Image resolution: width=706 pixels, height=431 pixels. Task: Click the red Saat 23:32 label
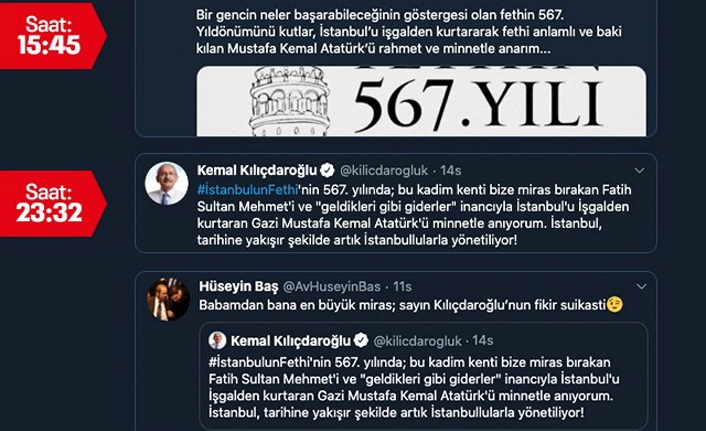coord(52,204)
